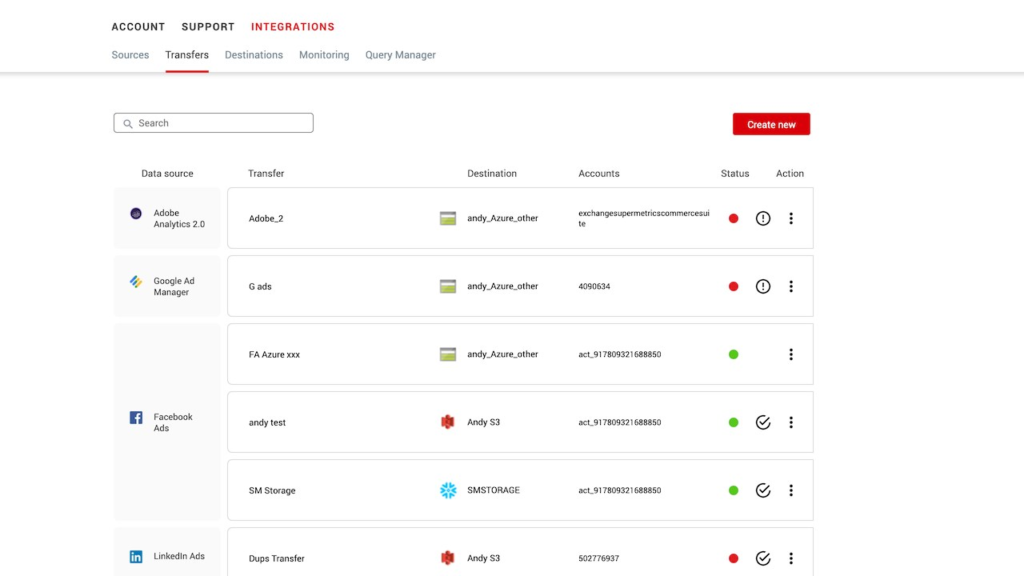Click the error alert icon for G ads
The width and height of the screenshot is (1024, 576).
tap(763, 286)
